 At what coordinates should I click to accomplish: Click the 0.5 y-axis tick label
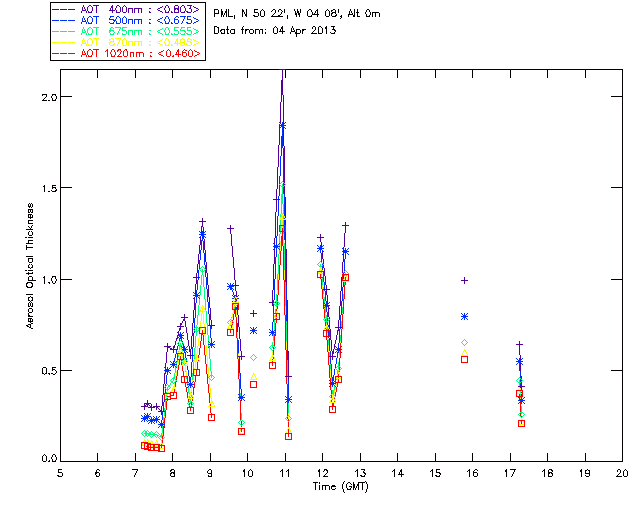(x=49, y=371)
